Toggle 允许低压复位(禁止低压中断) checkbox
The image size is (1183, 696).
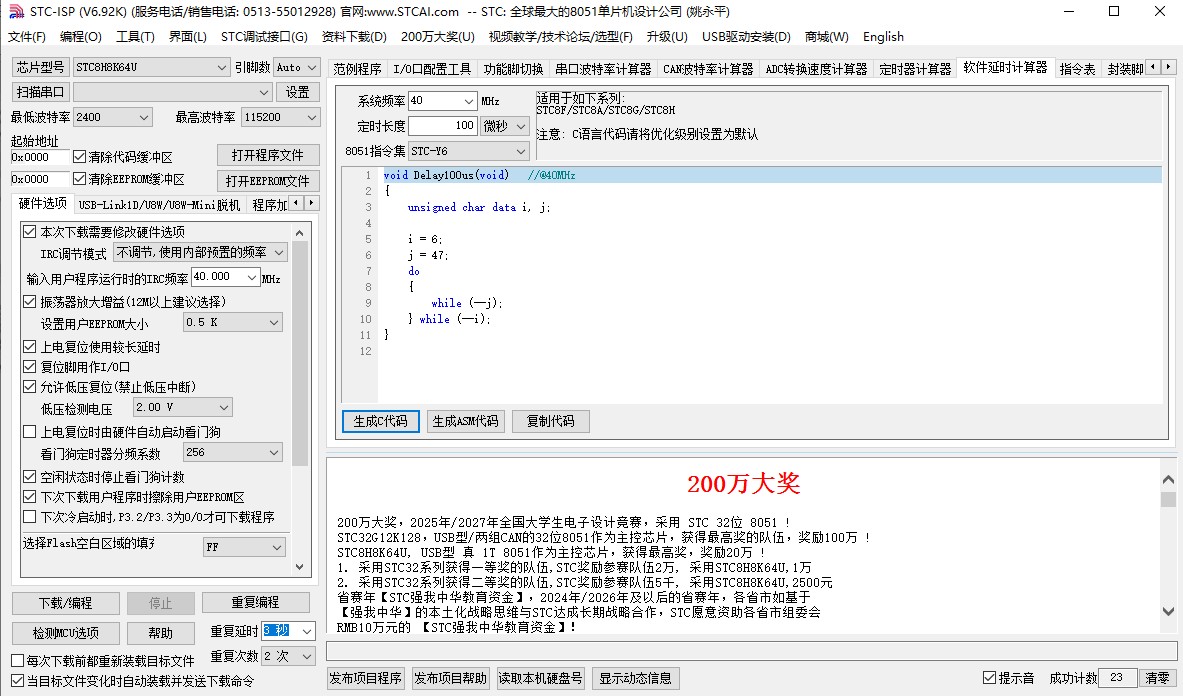tap(29, 387)
